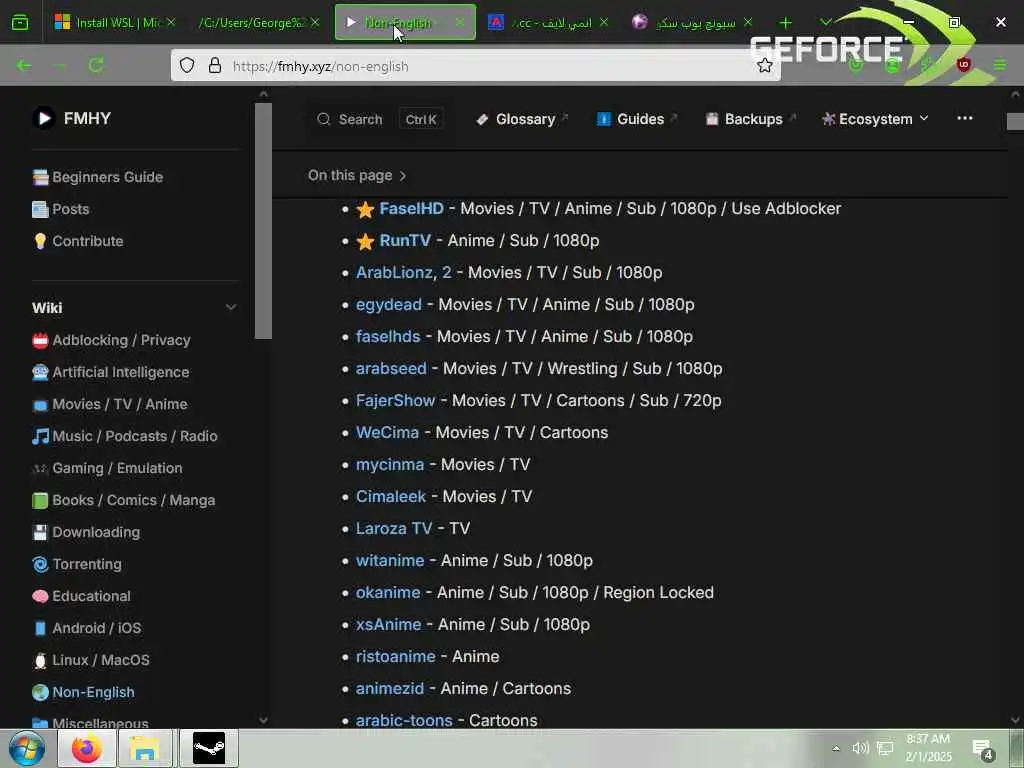
Task: Open ArabLionz mirror link 2
Action: pos(447,272)
